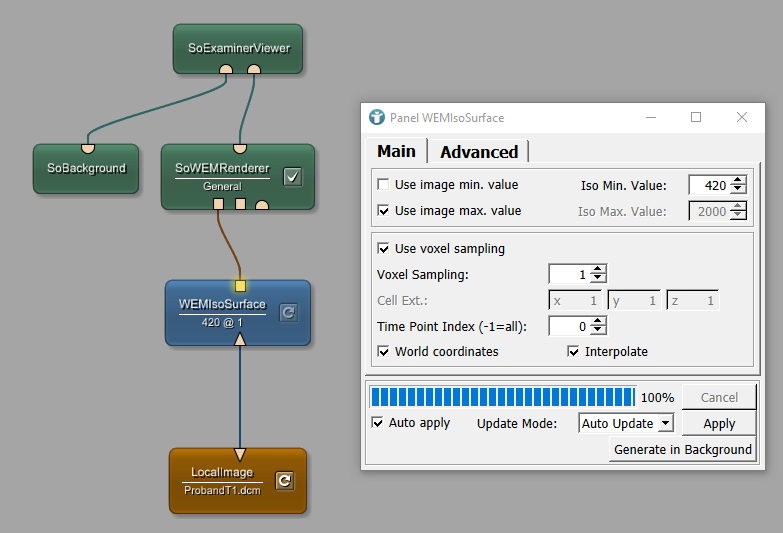Click the WEMIsoSurface refresh icon
The height and width of the screenshot is (533, 783).
(288, 312)
